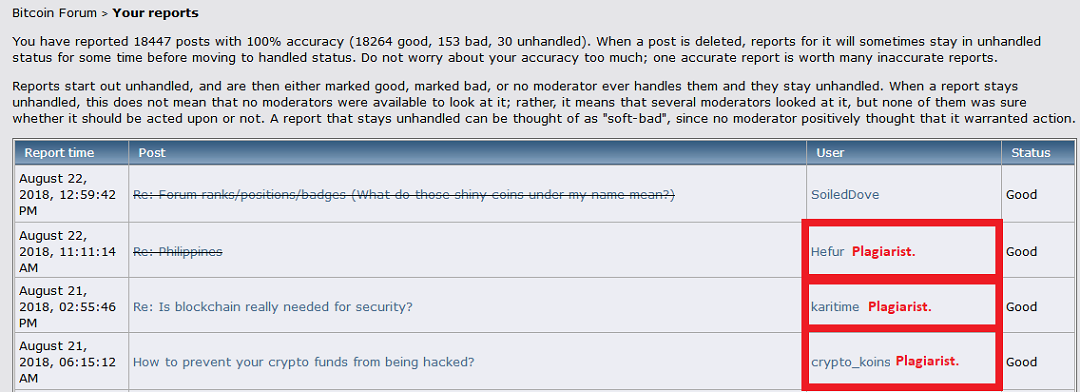Viewport: 1080px width, 392px height.
Task: Open How to prevent crypto funds hacked post
Action: [x=304, y=362]
